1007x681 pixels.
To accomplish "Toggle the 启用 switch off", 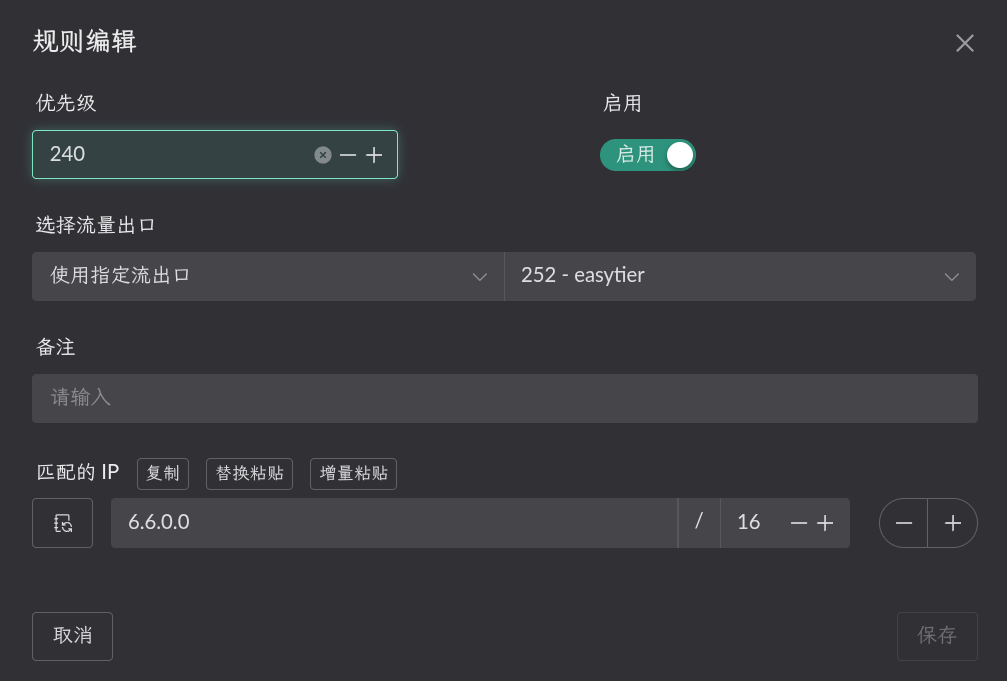I will point(647,155).
